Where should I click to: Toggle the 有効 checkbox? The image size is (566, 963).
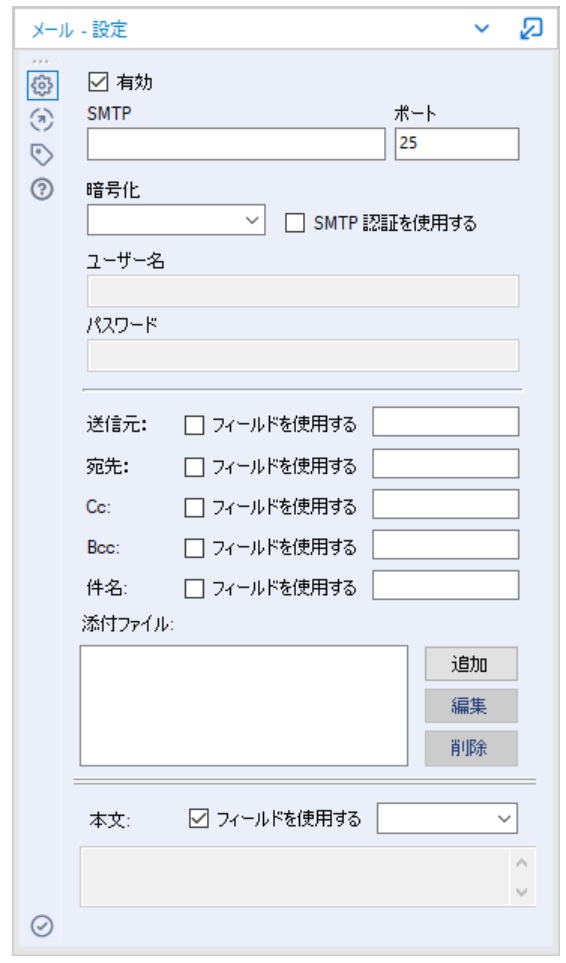click(98, 82)
